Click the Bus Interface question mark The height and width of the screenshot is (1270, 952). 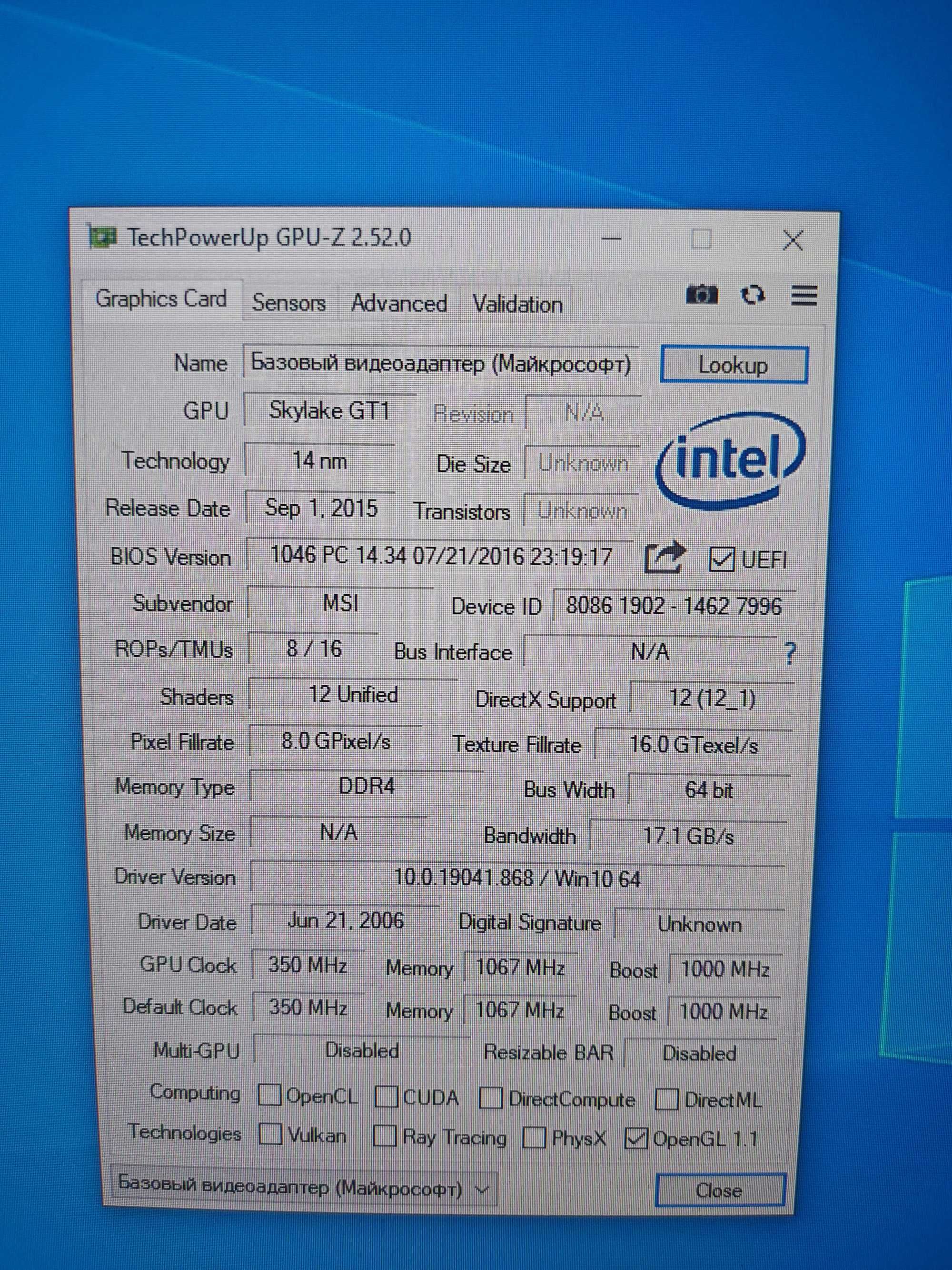click(790, 653)
